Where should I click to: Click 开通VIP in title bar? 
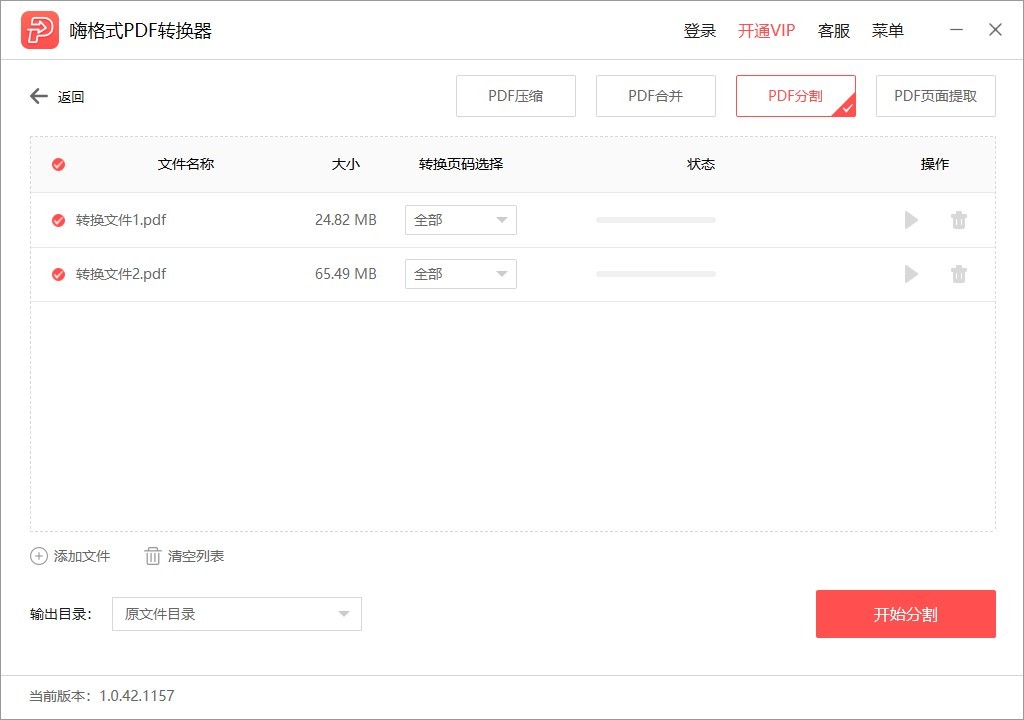tap(766, 31)
